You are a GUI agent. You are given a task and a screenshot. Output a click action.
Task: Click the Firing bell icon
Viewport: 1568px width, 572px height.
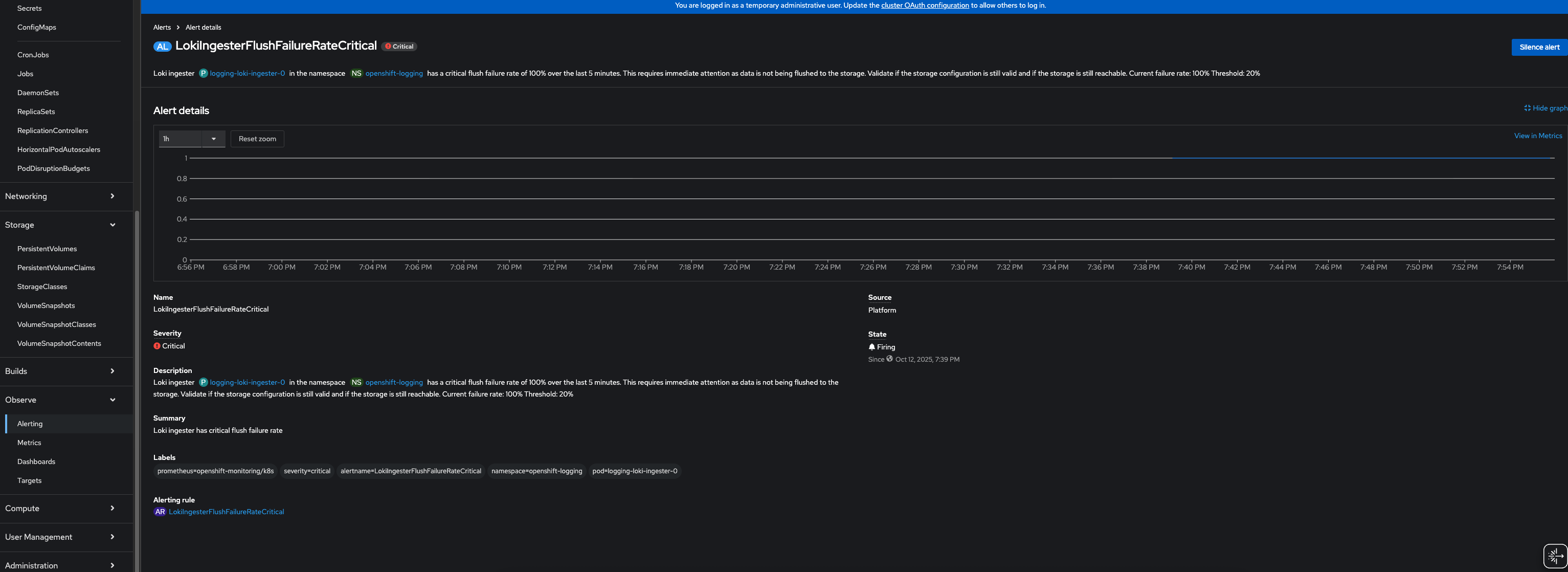[x=871, y=346]
